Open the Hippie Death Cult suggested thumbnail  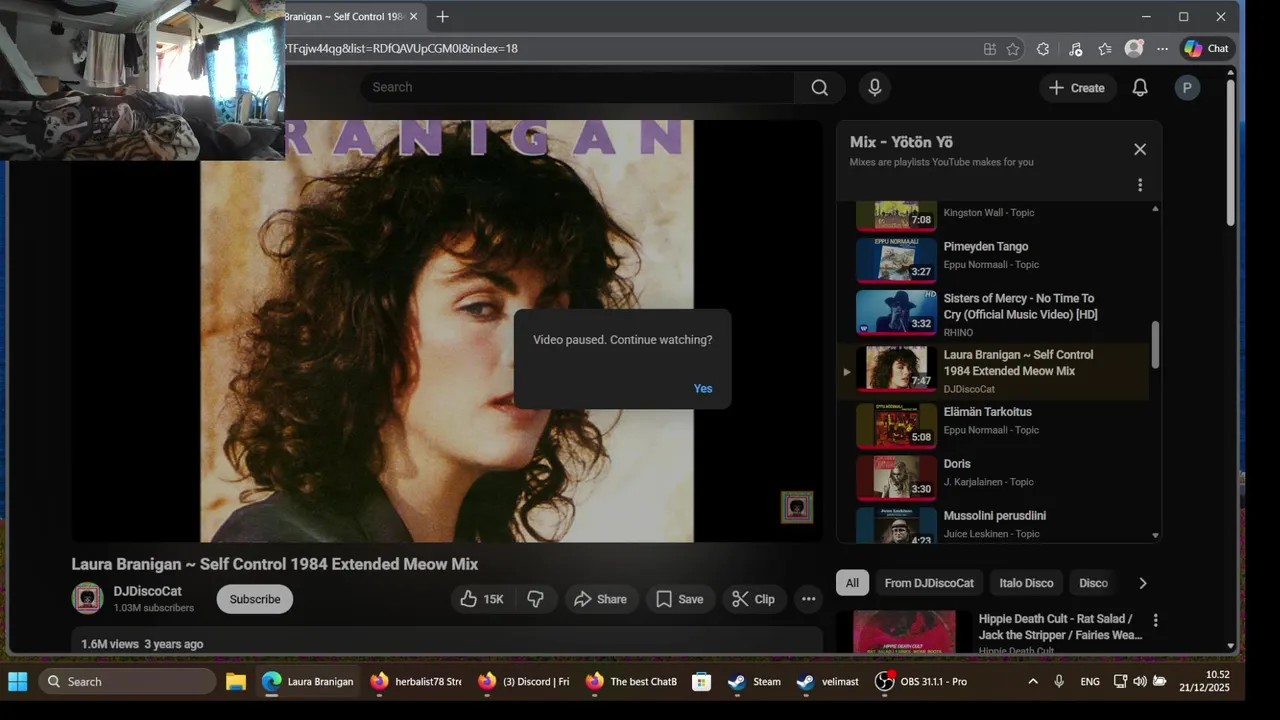click(904, 632)
